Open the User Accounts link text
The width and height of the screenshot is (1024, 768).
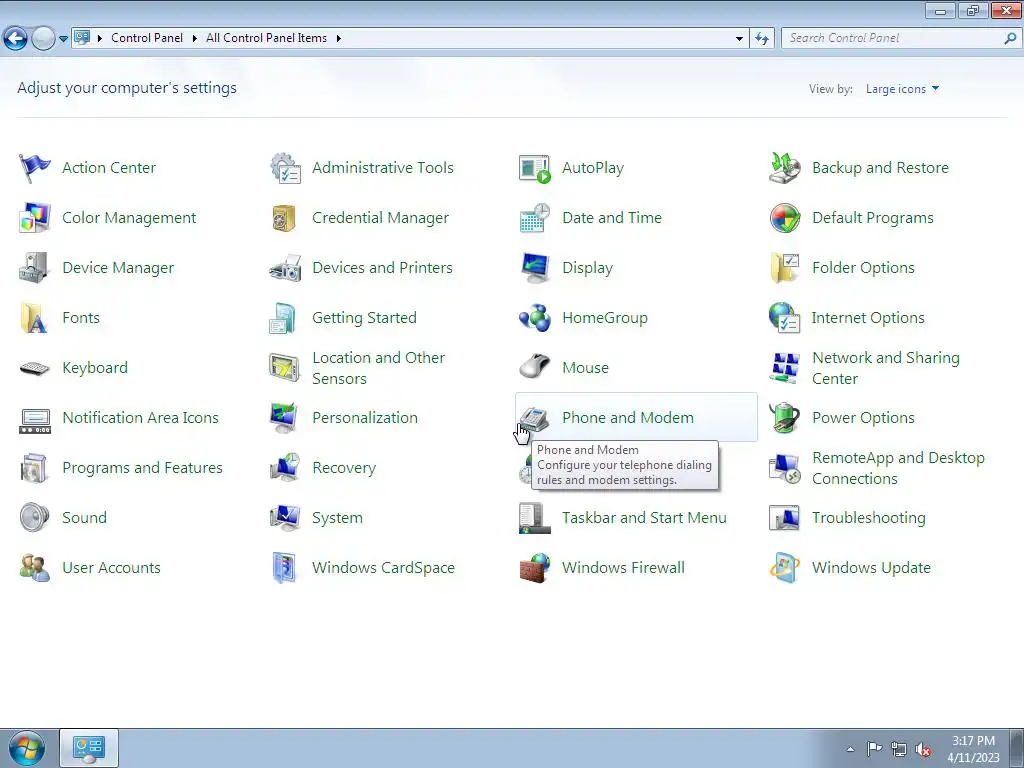point(111,568)
